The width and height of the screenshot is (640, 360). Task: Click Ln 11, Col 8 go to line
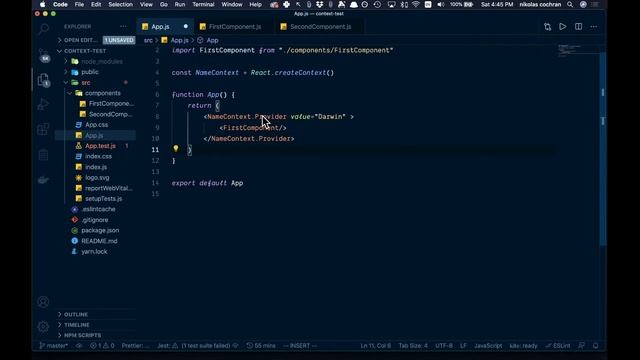(x=376, y=346)
